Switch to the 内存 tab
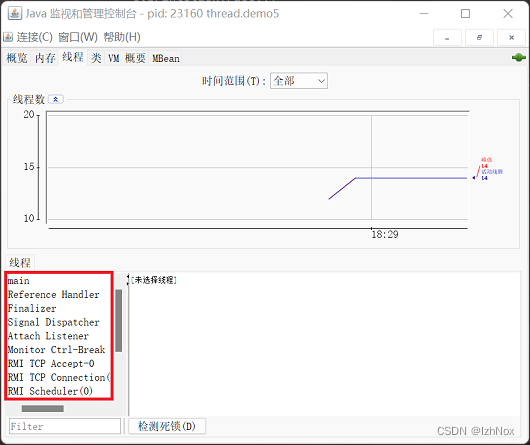 point(45,58)
